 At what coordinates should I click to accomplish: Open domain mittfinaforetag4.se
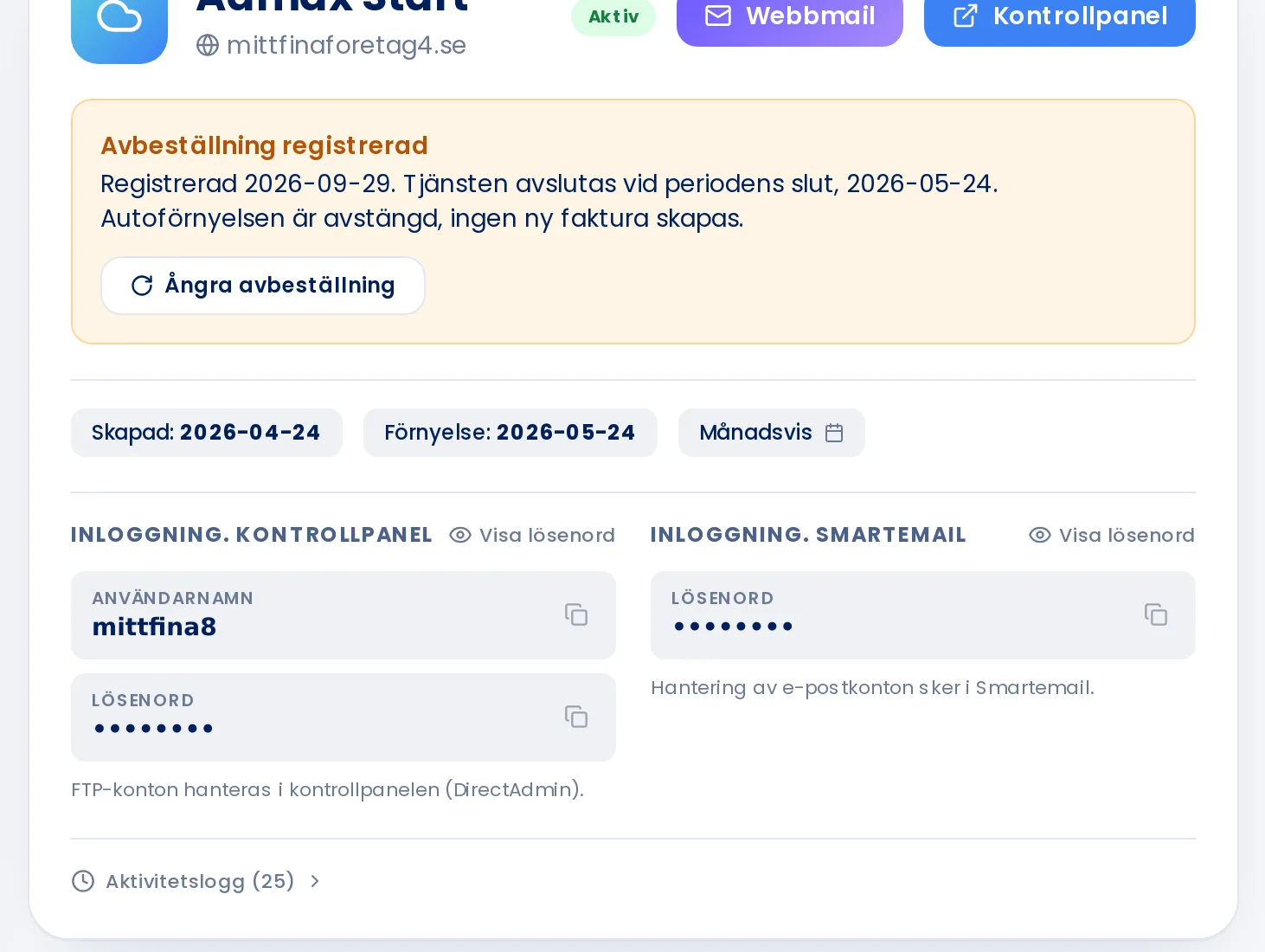[x=346, y=45]
